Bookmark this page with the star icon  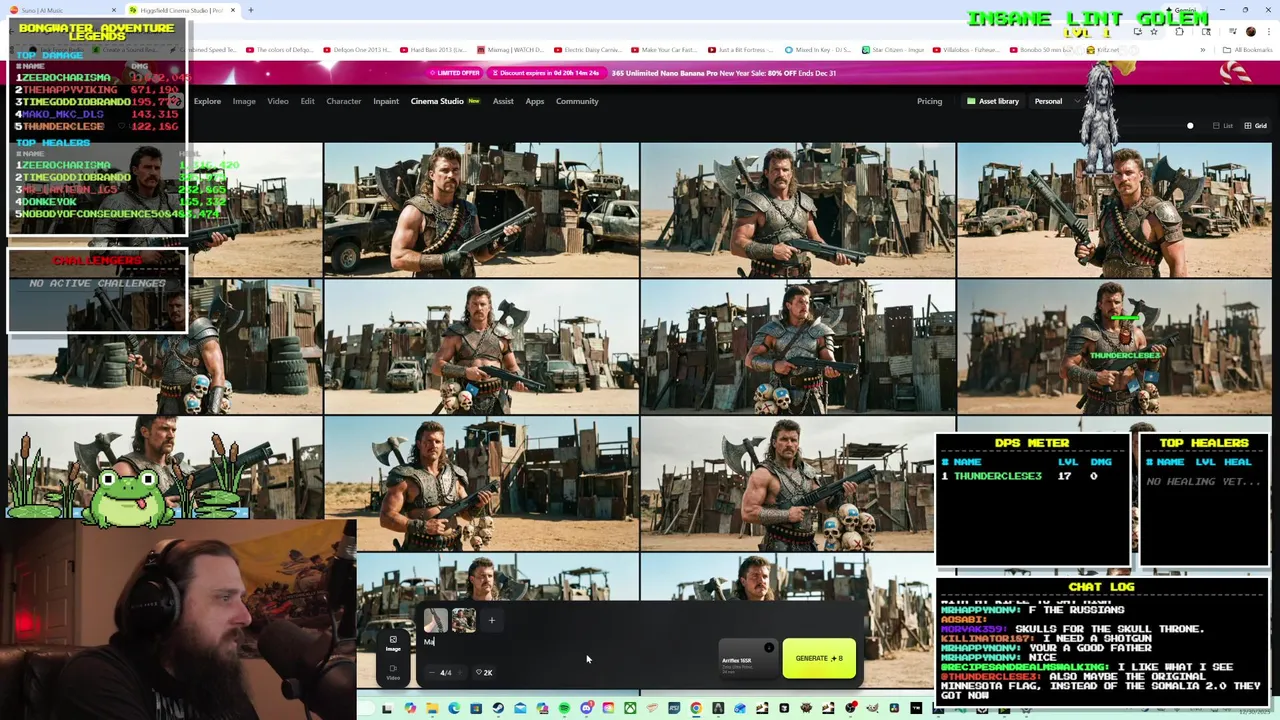[x=1153, y=32]
